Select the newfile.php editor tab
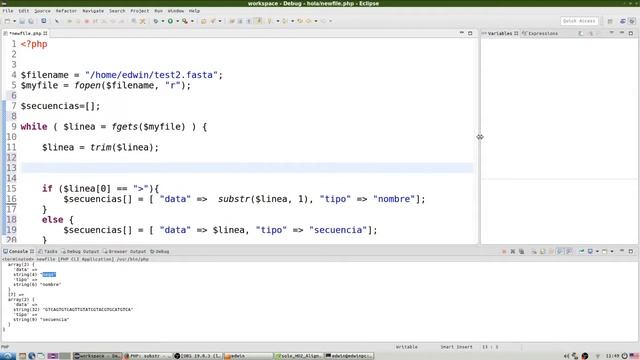 click(25, 33)
